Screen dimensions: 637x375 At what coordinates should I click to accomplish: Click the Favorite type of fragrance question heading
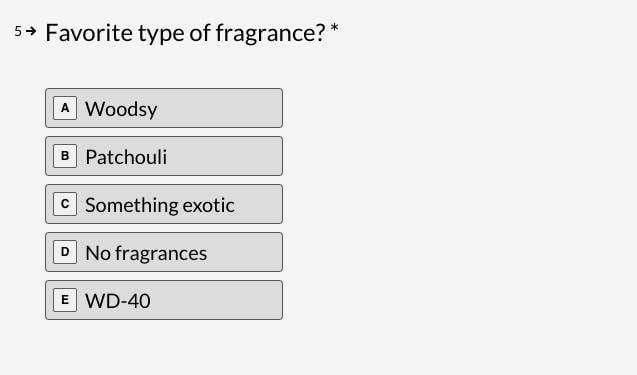[x=185, y=33]
